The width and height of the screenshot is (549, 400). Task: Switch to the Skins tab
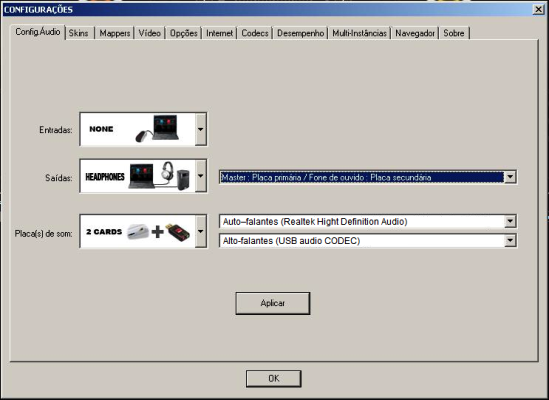pyautogui.click(x=79, y=33)
